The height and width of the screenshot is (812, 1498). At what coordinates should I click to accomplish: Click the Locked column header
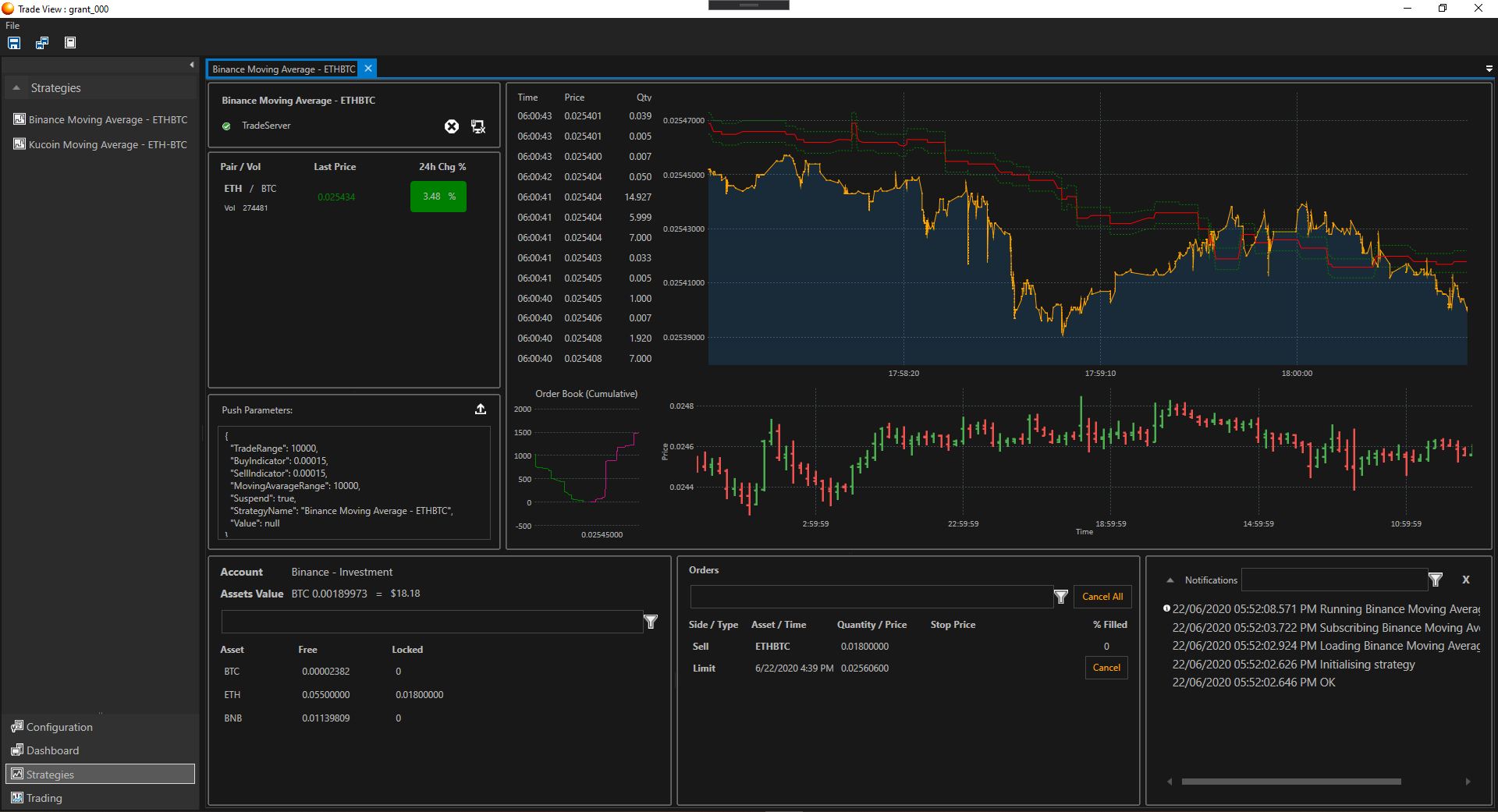[x=407, y=650]
